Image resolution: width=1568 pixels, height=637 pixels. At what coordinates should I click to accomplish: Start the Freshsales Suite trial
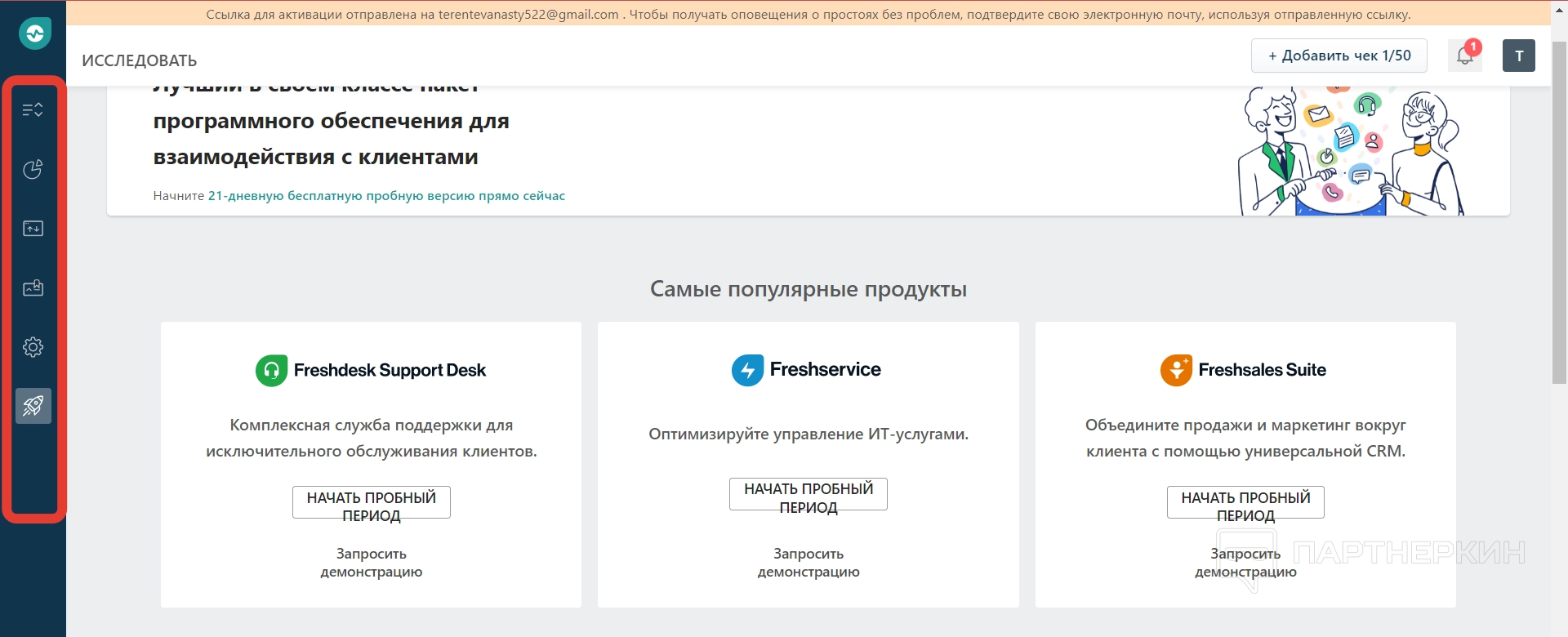(x=1245, y=503)
